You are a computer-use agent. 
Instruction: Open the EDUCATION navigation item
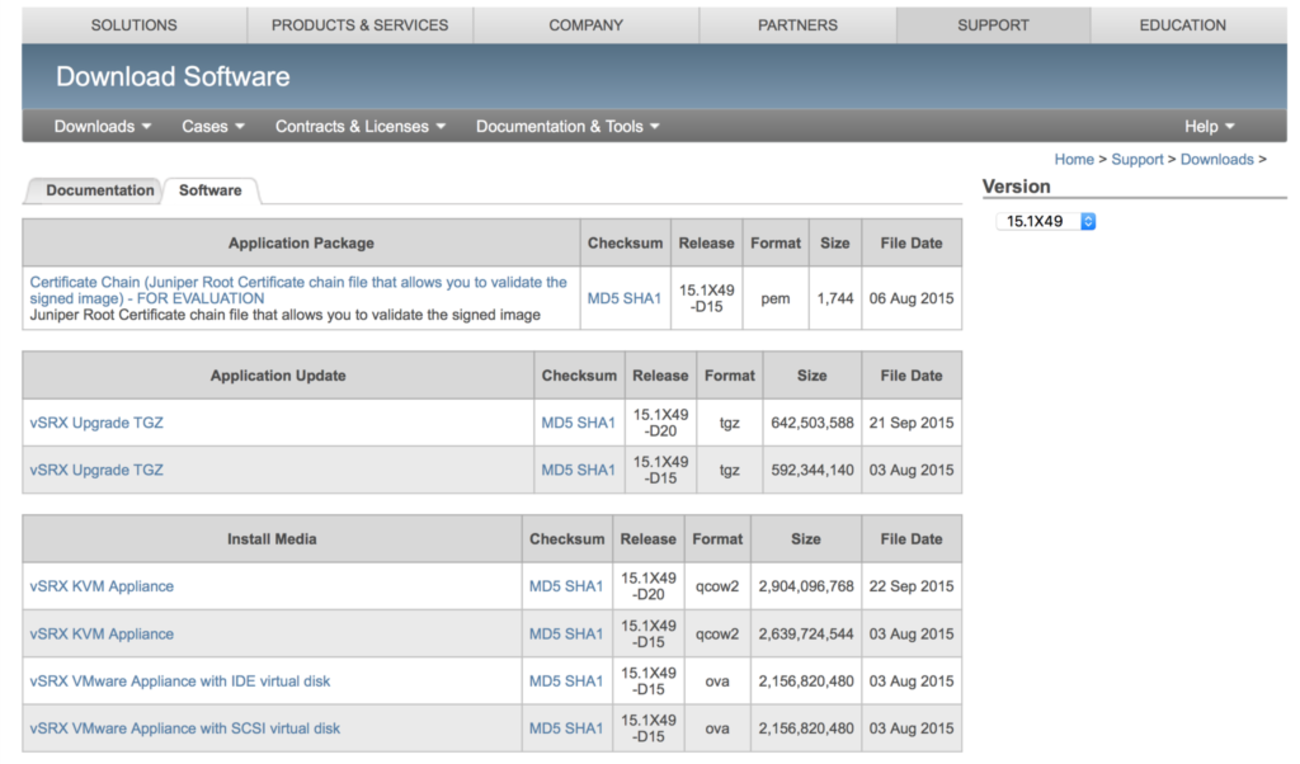pos(1183,25)
